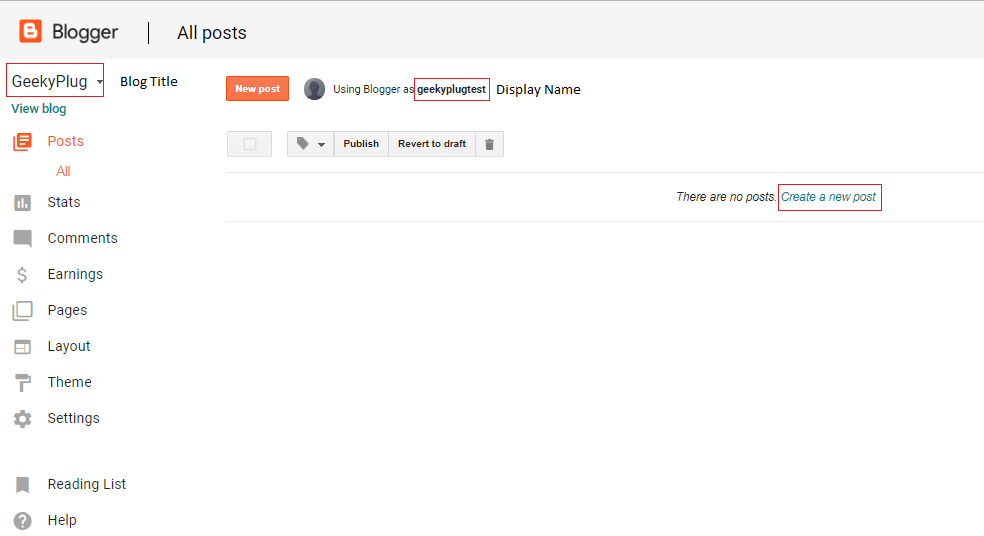Click the Help question mark icon
Image resolution: width=984 pixels, height=536 pixels.
tap(22, 521)
